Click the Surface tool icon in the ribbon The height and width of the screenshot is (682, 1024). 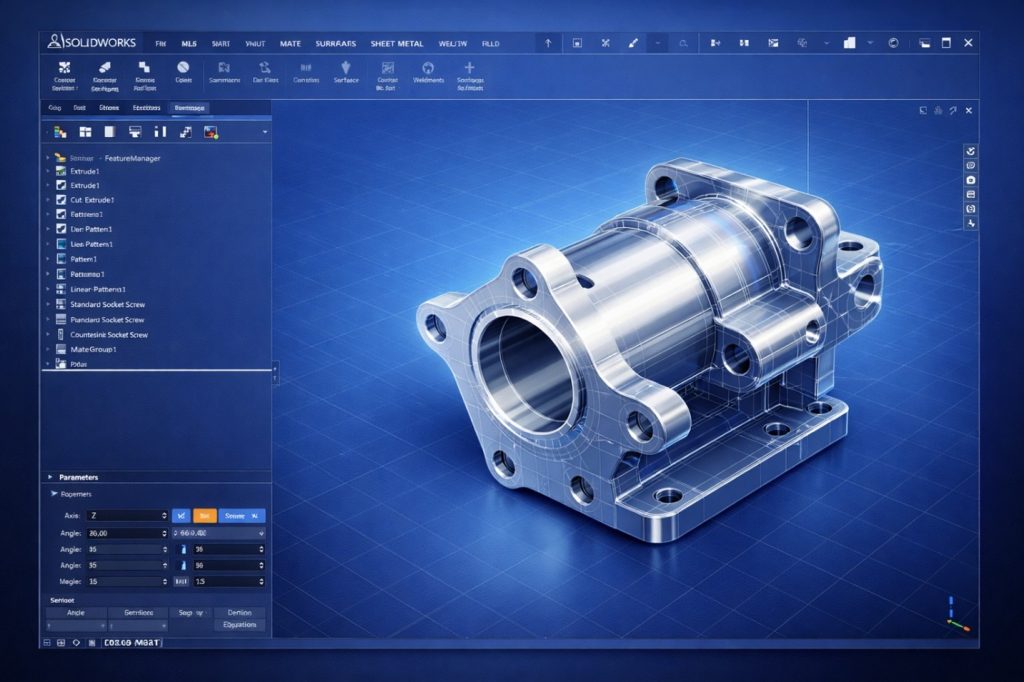pos(346,68)
